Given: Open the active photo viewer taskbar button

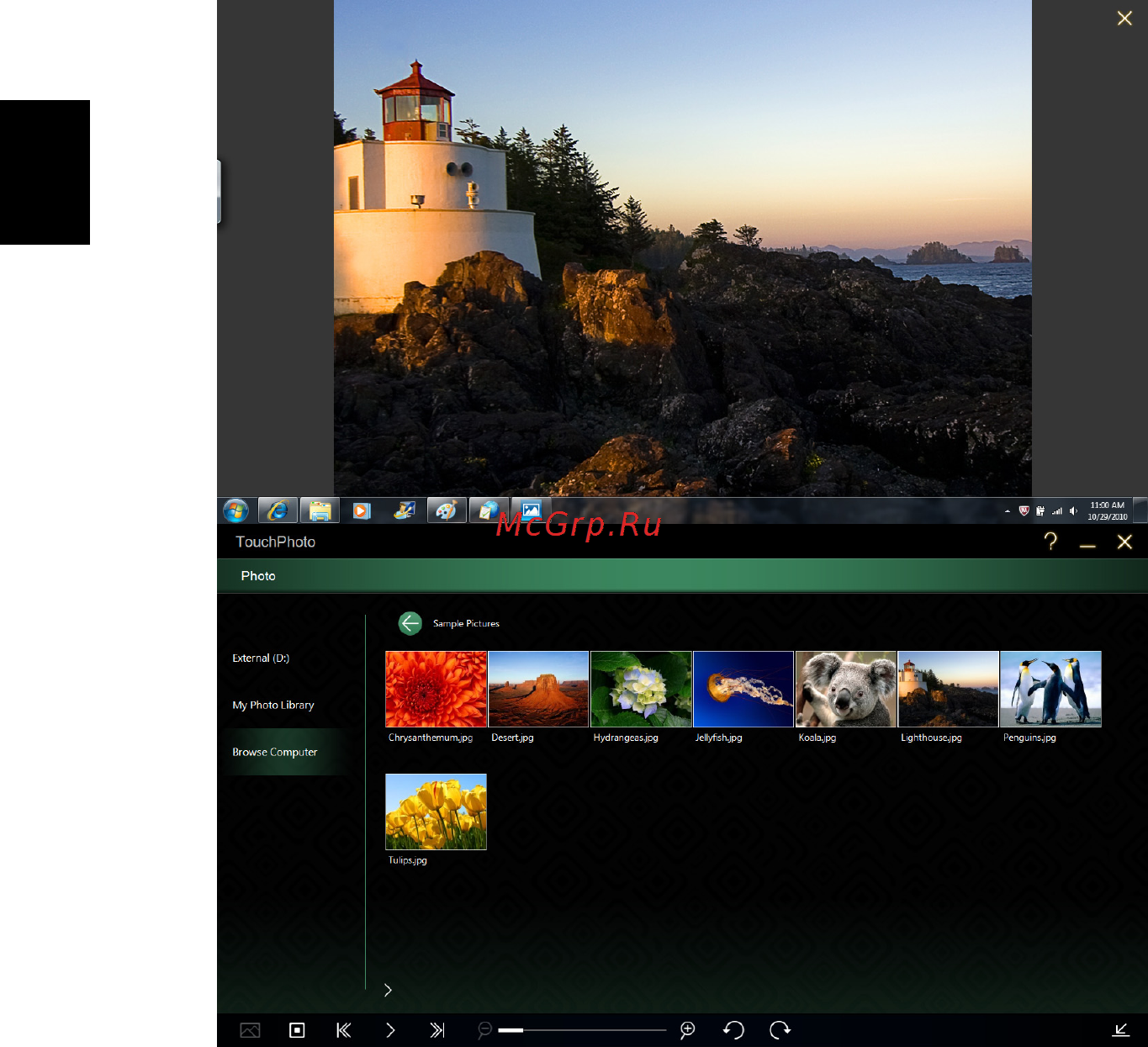Looking at the screenshot, I should click(x=531, y=510).
